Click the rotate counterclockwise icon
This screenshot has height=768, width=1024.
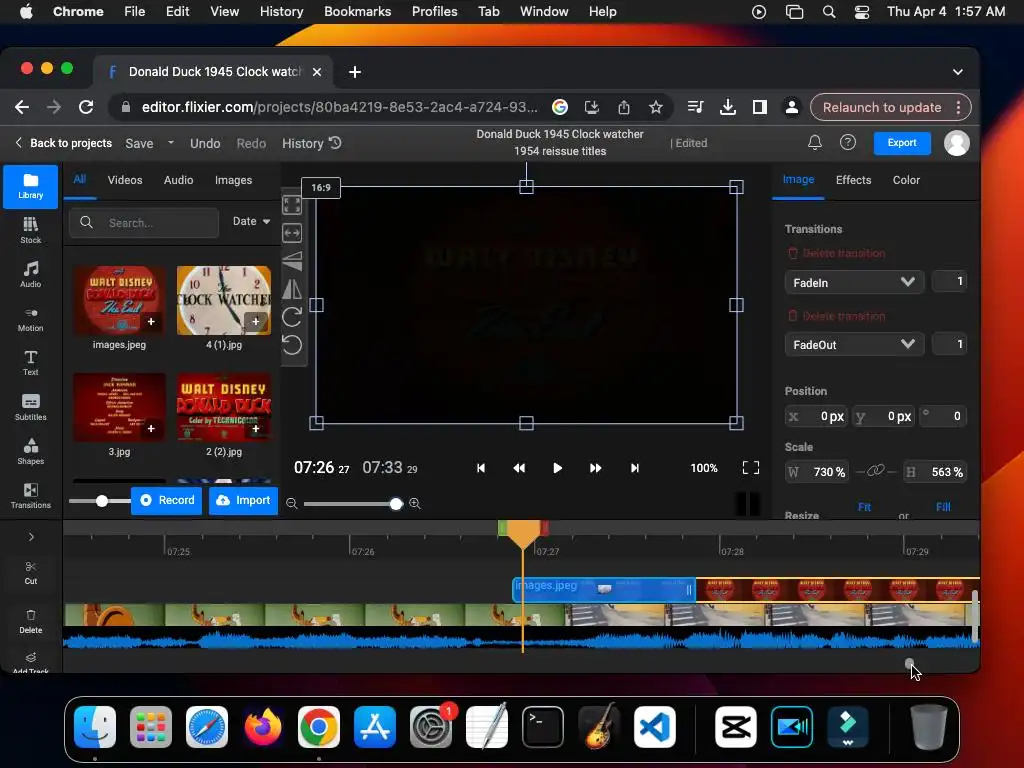[x=292, y=345]
